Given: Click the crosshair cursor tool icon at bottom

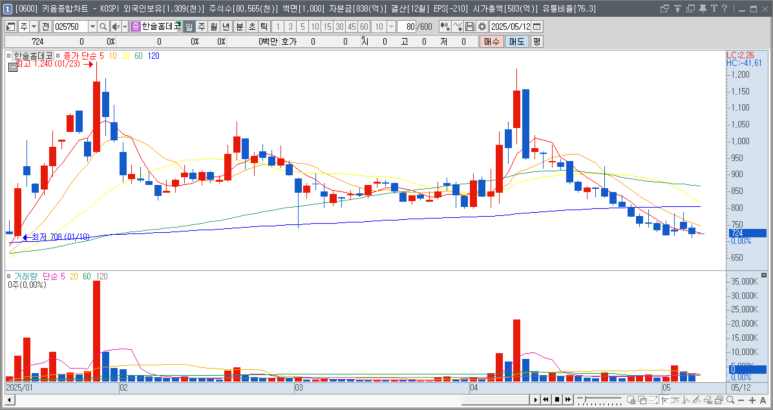Looking at the screenshot, I should tap(665, 400).
